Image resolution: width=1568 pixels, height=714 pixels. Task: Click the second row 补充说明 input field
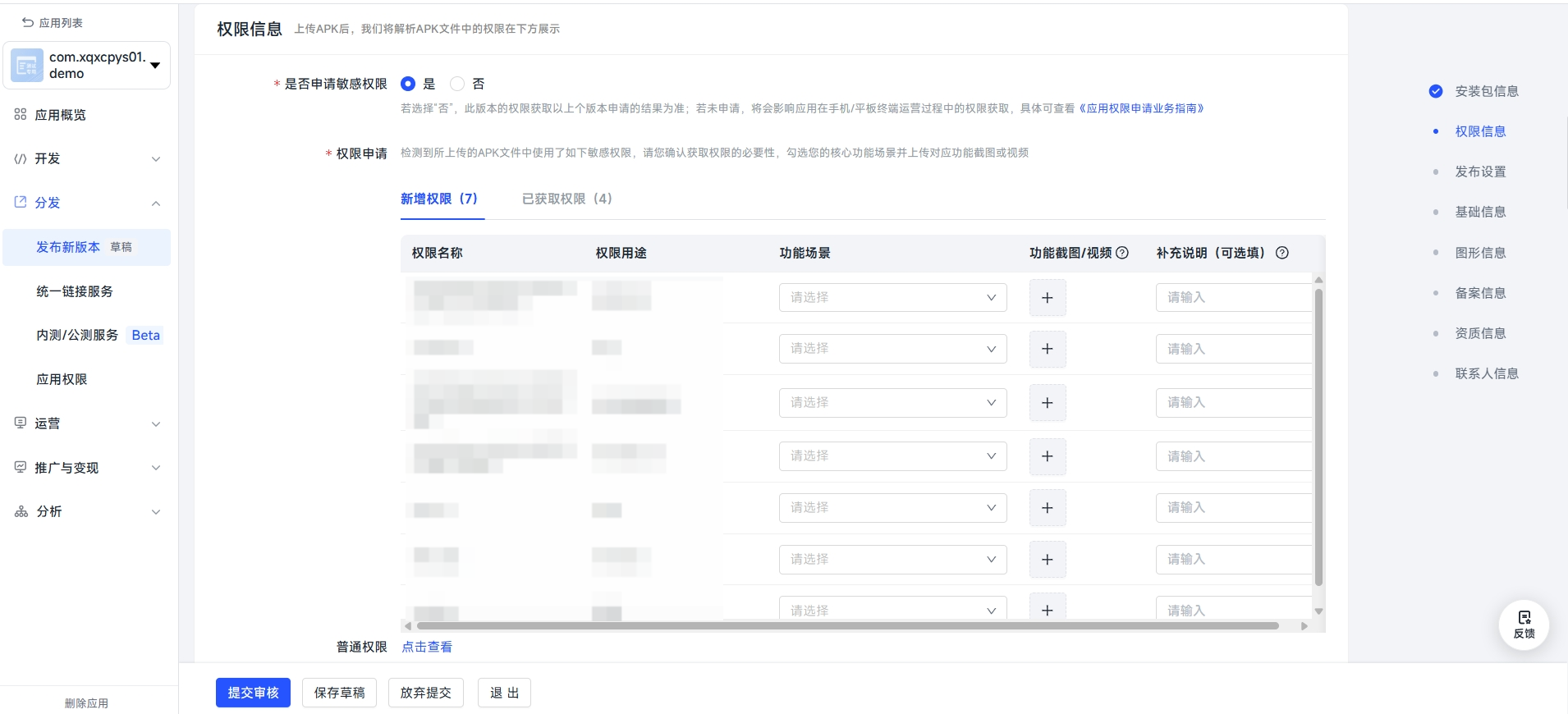coord(1233,349)
